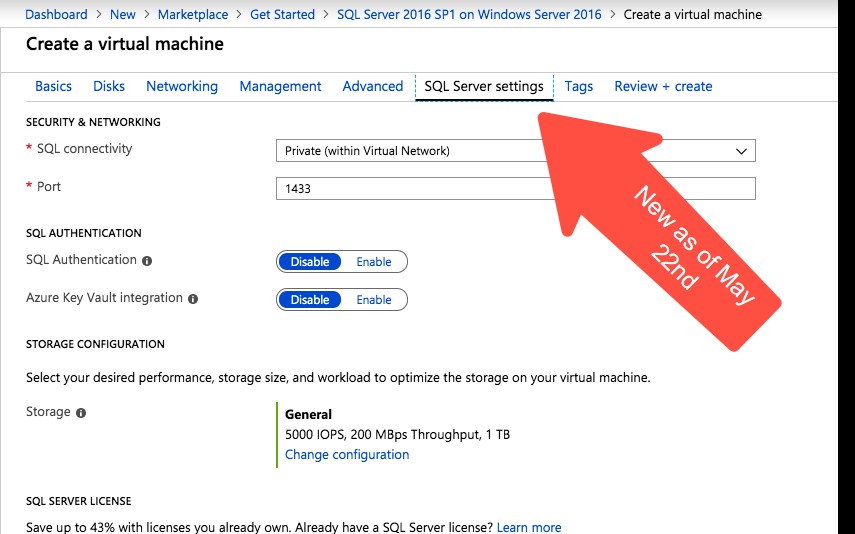Open info icon beside Azure Key Vault integration

tap(193, 299)
